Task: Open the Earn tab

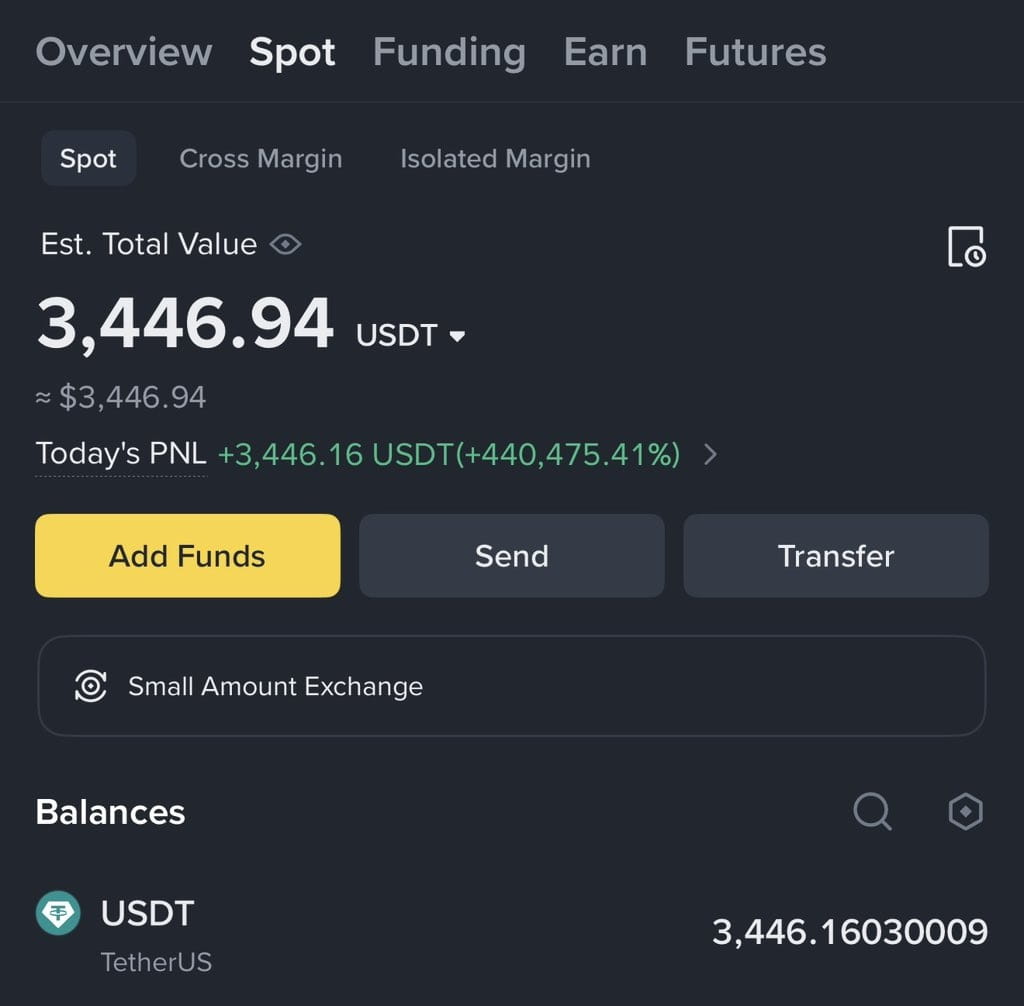Action: pyautogui.click(x=605, y=52)
